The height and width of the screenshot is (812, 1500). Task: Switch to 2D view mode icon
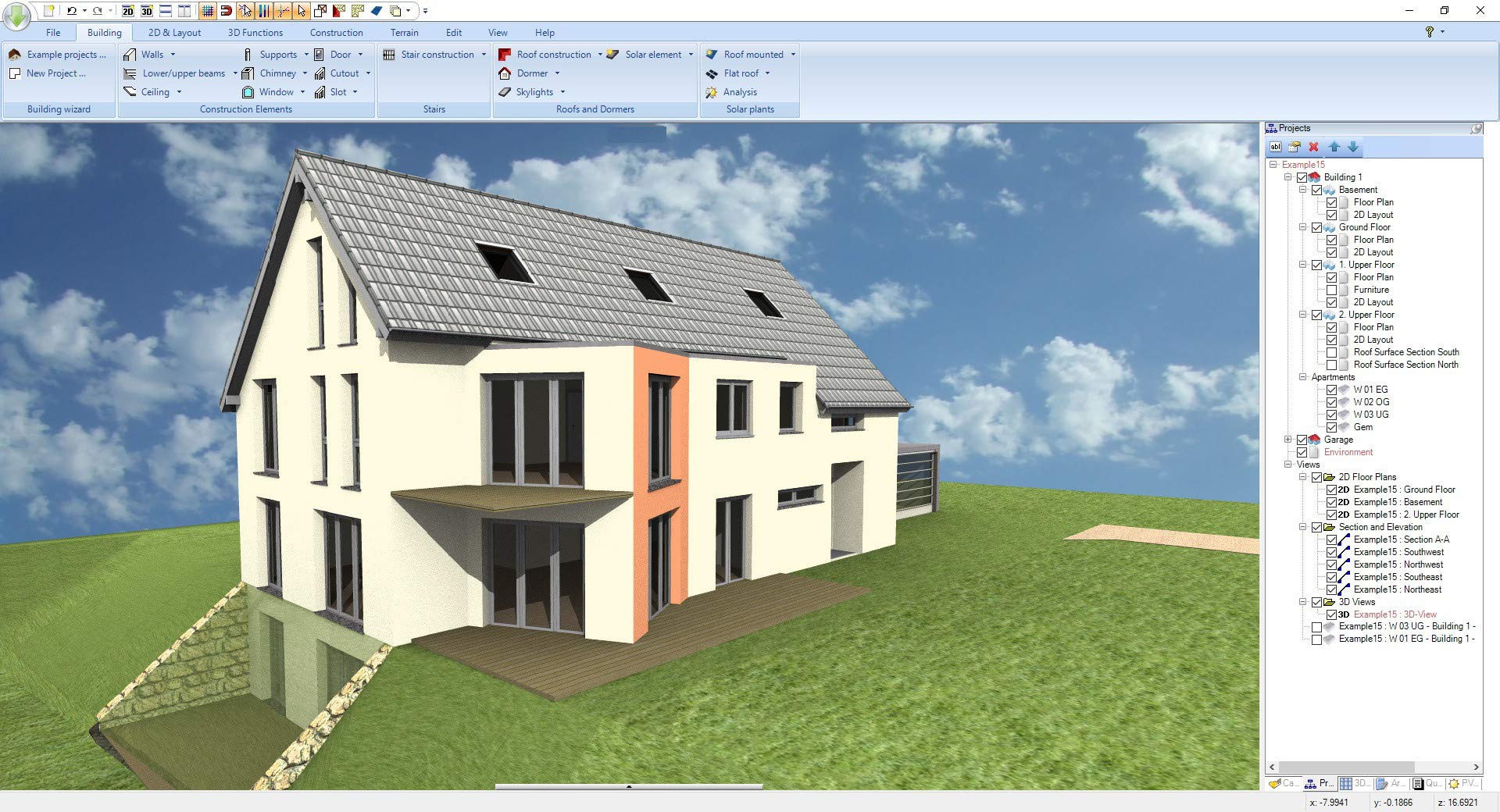[127, 11]
